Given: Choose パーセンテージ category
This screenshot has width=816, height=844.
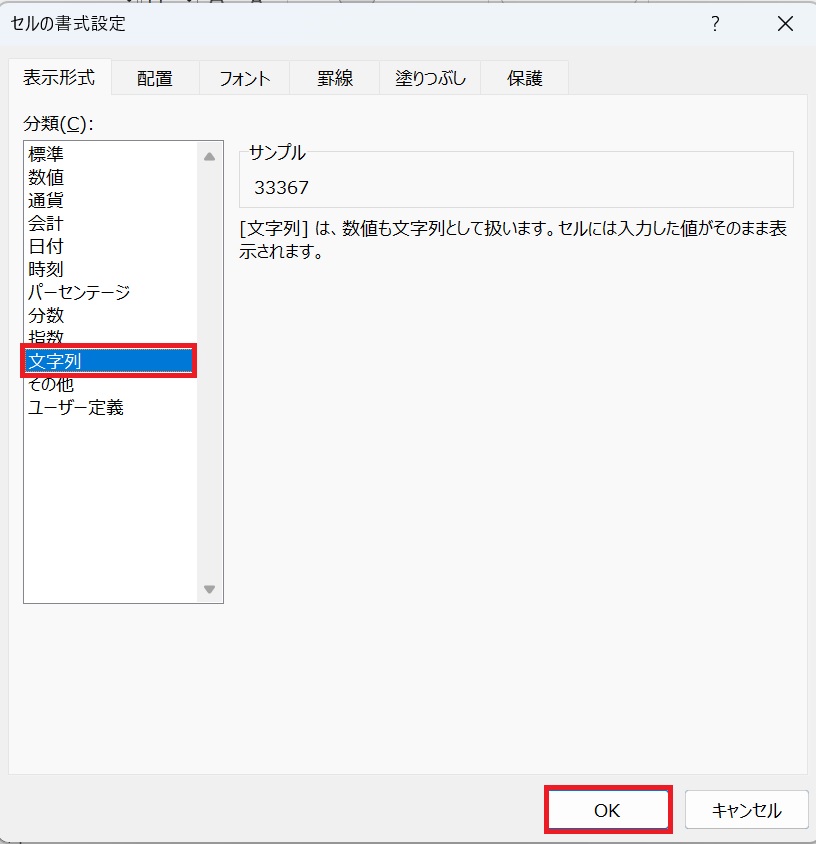Looking at the screenshot, I should click(111, 292).
